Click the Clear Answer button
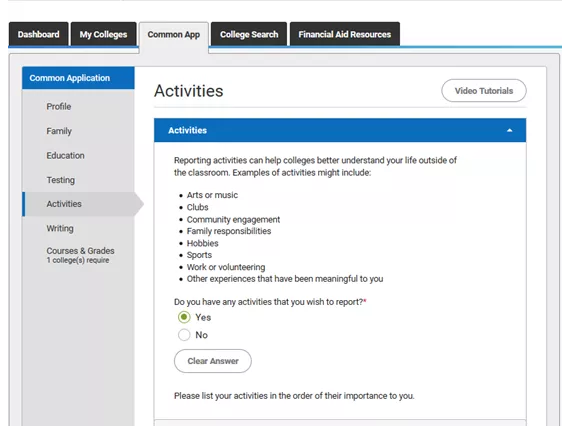The height and width of the screenshot is (436, 573). (213, 361)
